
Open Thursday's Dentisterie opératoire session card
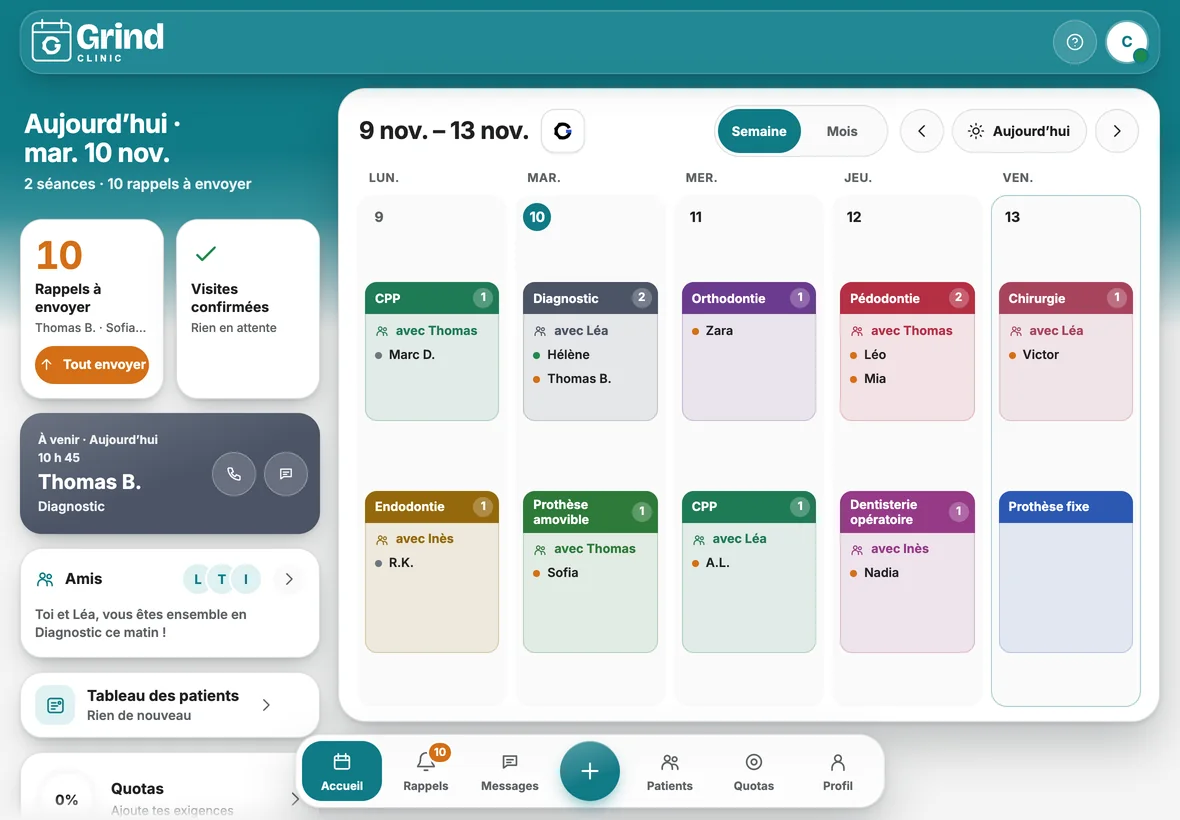point(907,572)
